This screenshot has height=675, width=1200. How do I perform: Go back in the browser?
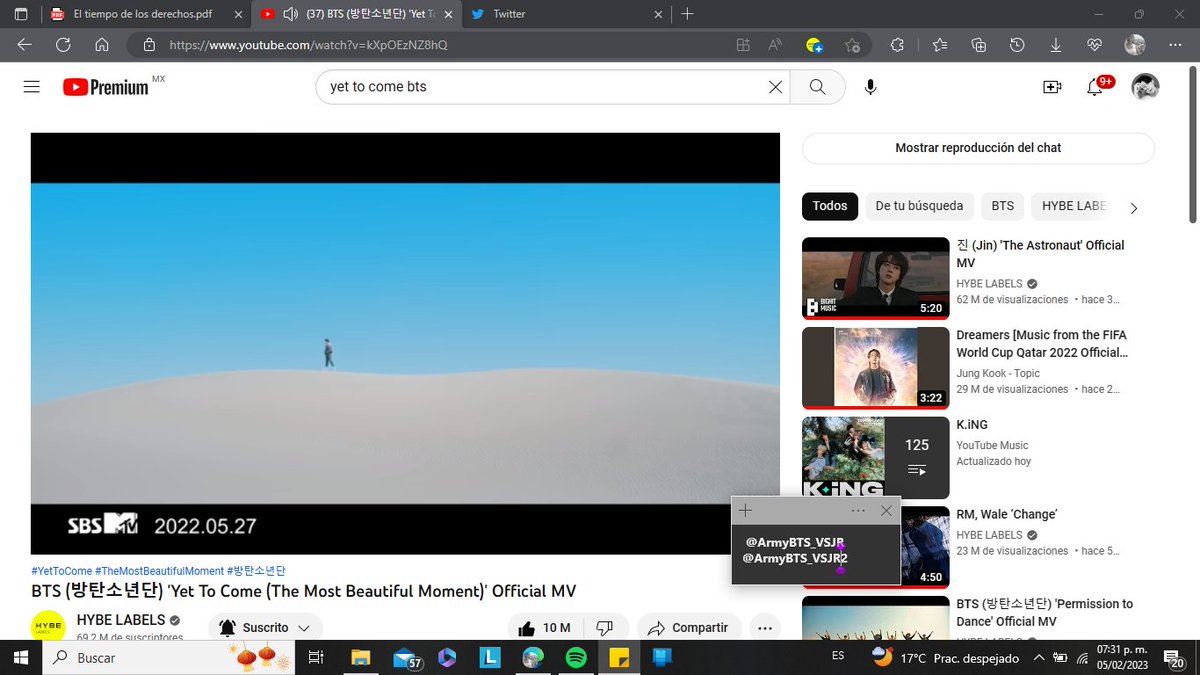pos(24,45)
